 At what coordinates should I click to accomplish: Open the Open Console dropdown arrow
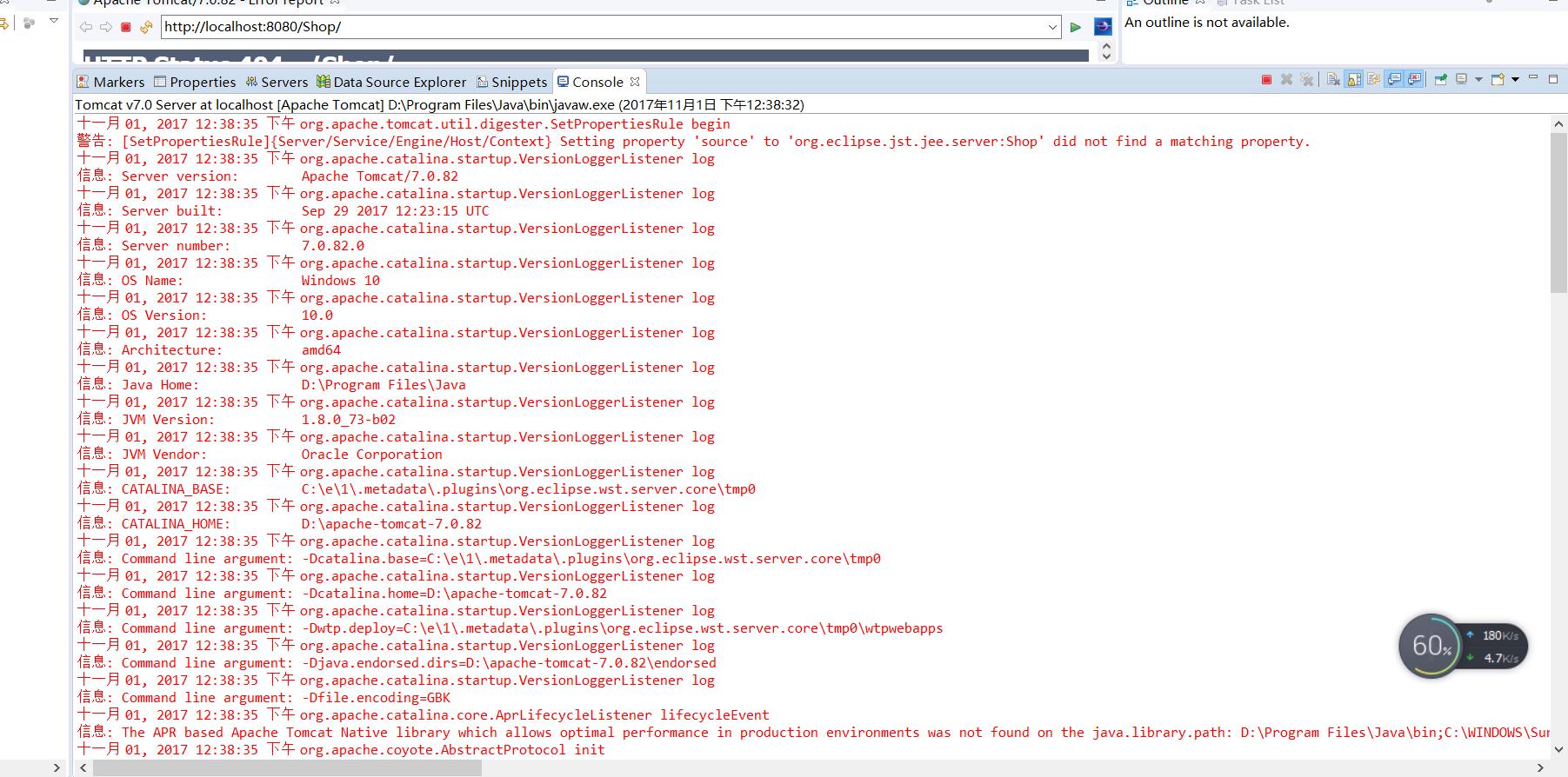[1515, 79]
